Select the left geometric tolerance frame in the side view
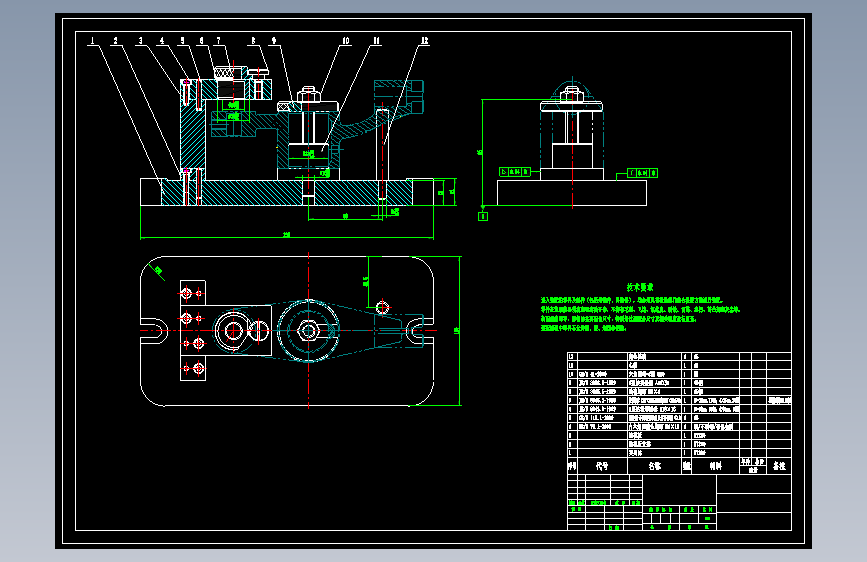The width and height of the screenshot is (867, 562). pos(515,172)
